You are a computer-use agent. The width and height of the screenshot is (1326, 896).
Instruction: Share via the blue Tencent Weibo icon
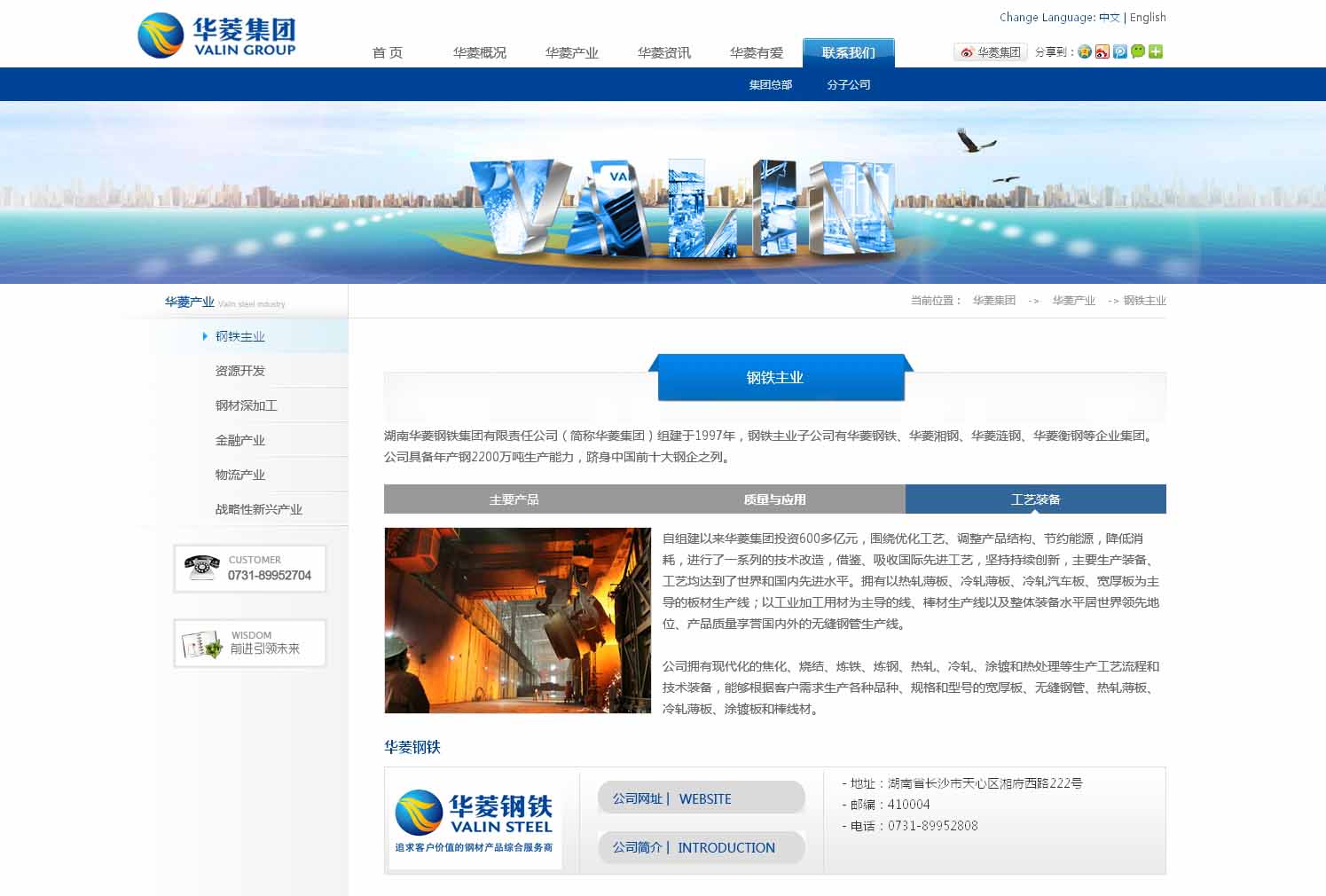(1120, 51)
